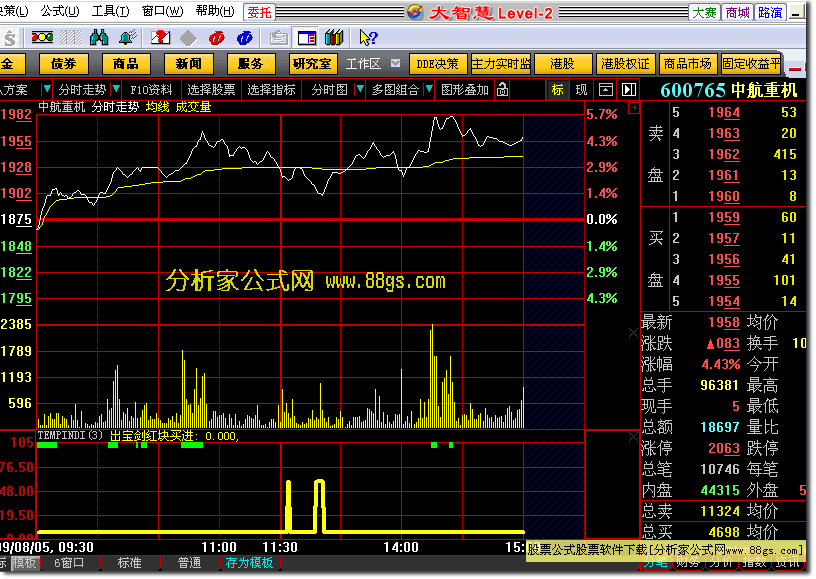This screenshot has height=579, width=816.
Task: Open dropdown arrow next to 多图组合
Action: 429,89
